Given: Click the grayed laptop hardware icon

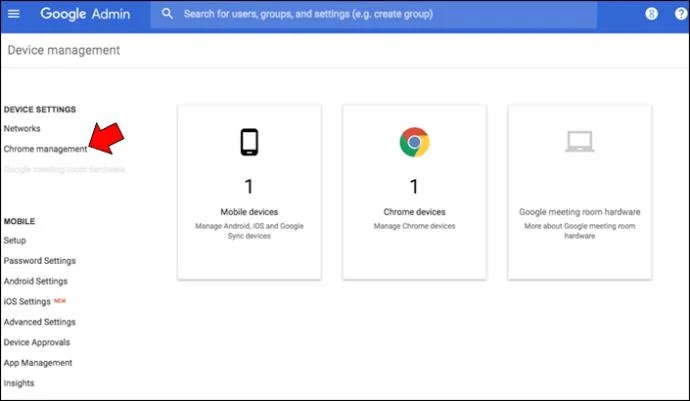Looking at the screenshot, I should 580,142.
